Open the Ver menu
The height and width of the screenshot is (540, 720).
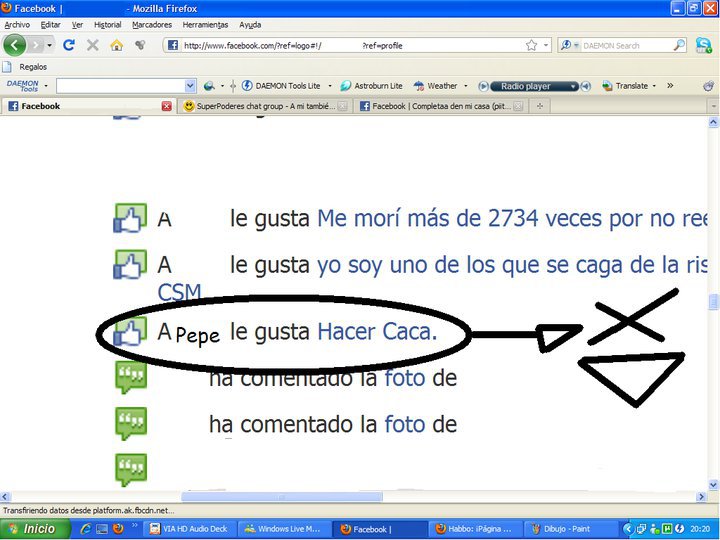click(x=77, y=25)
